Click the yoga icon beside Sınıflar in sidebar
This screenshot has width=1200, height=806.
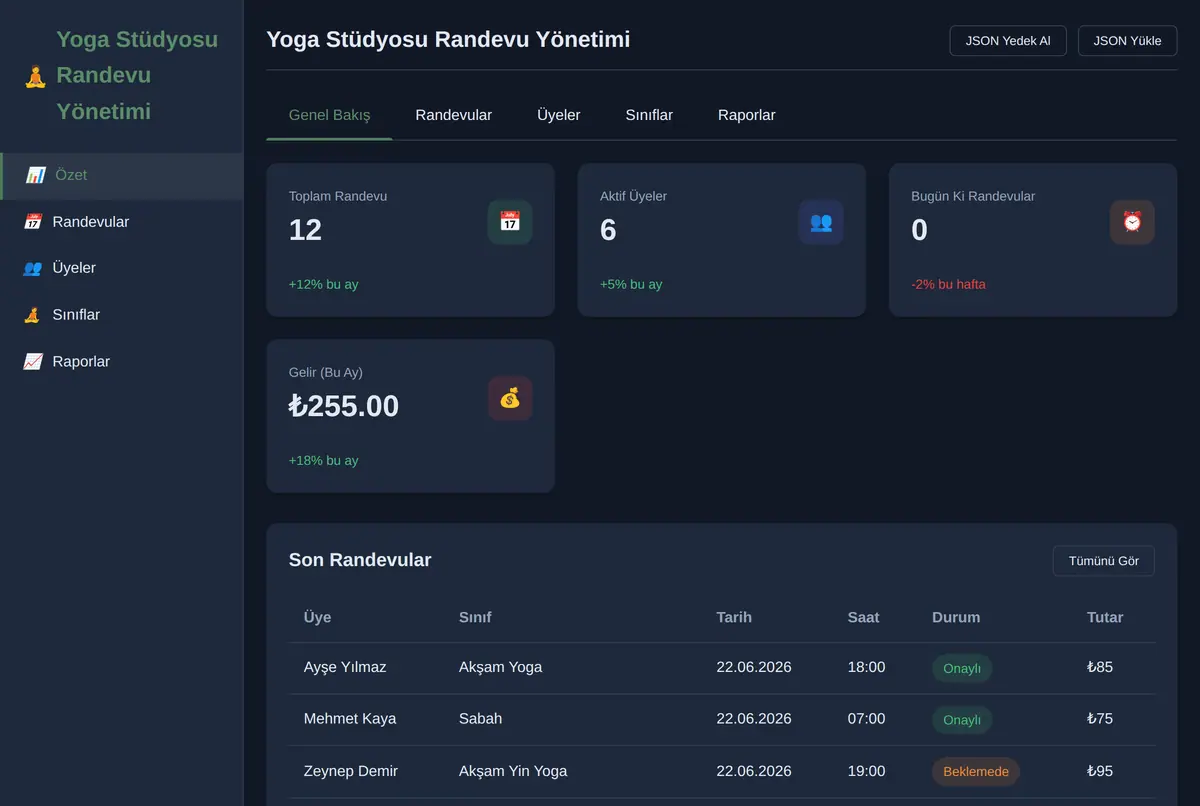click(x=32, y=315)
